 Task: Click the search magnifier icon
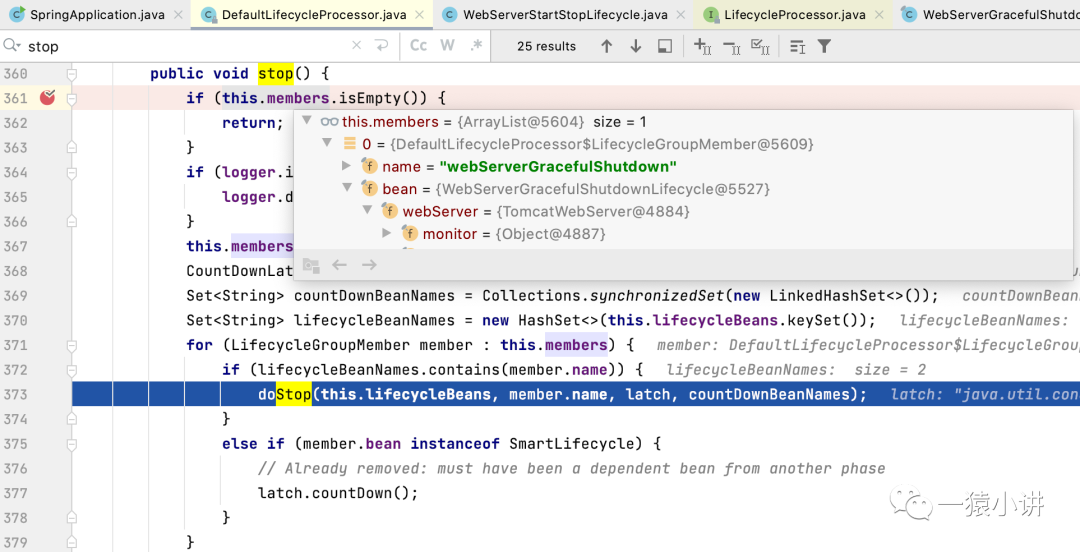coord(11,45)
